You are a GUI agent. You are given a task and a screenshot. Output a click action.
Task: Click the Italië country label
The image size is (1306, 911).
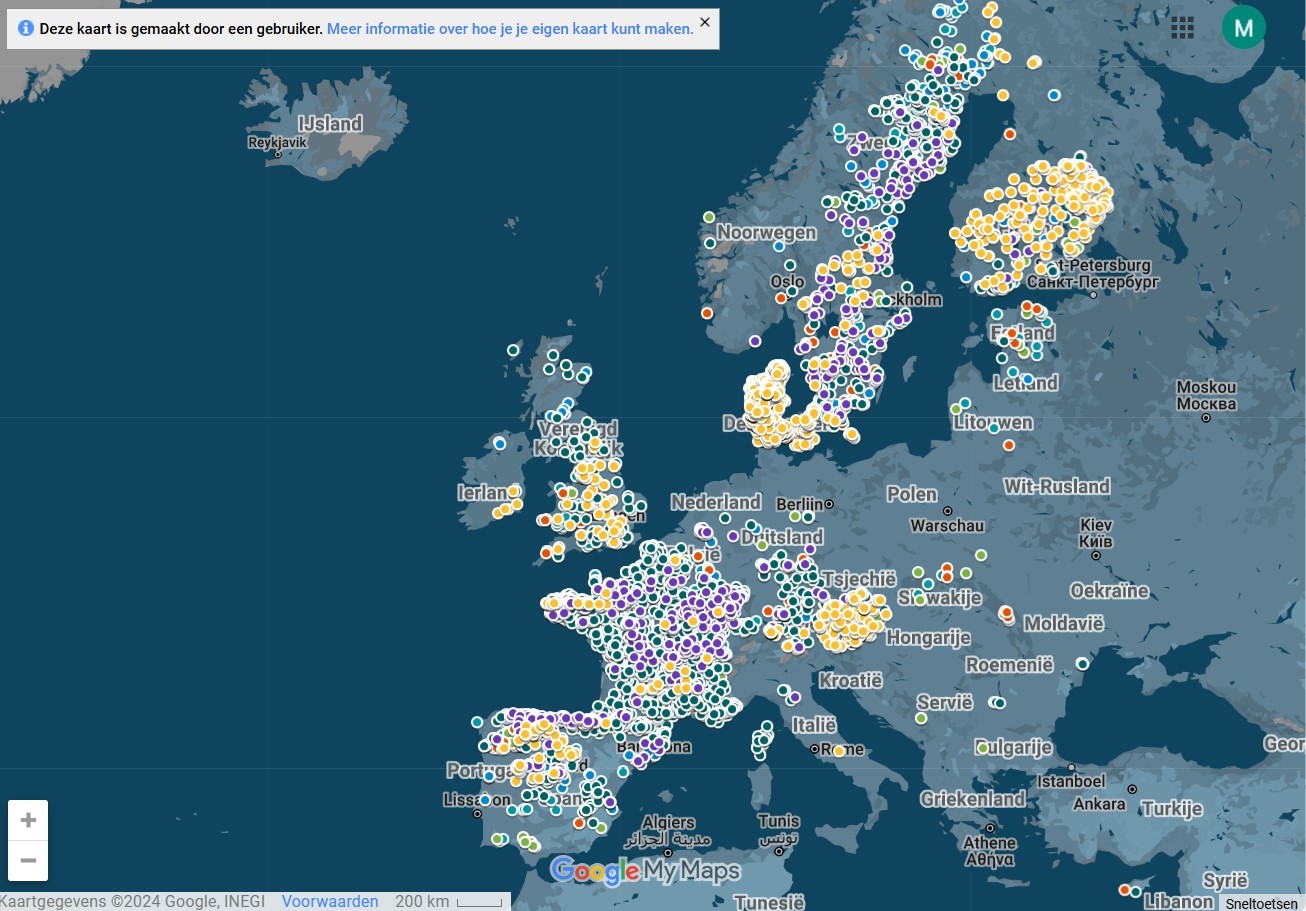(x=813, y=724)
